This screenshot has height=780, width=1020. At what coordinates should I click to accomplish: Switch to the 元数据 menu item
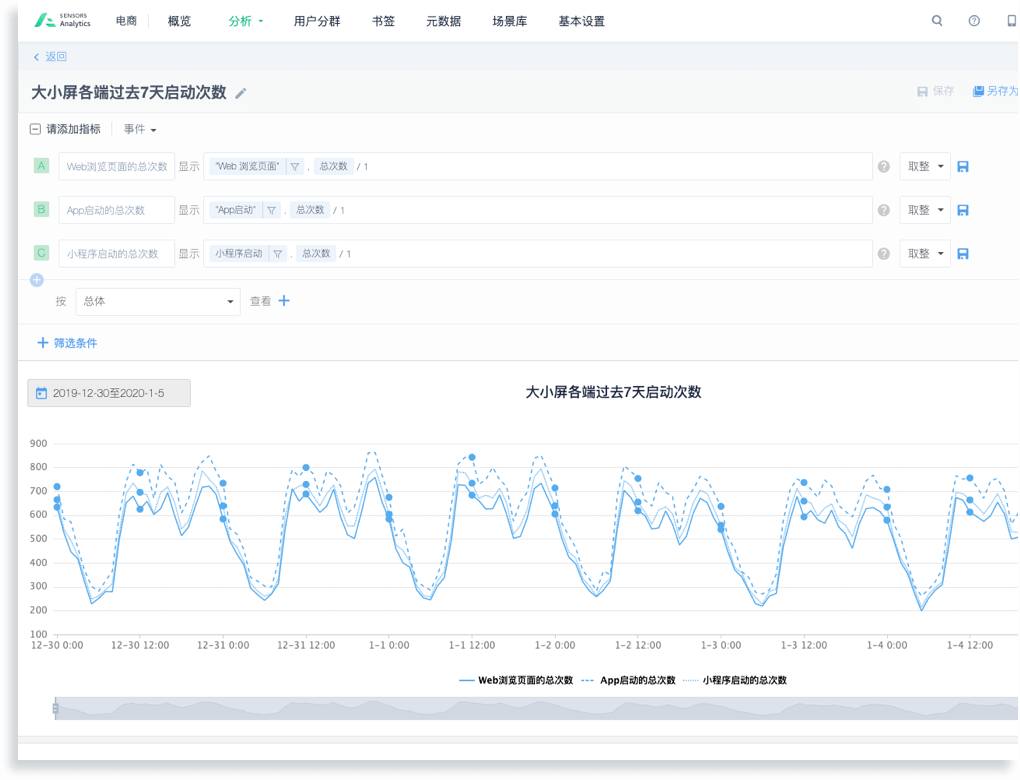pos(443,21)
